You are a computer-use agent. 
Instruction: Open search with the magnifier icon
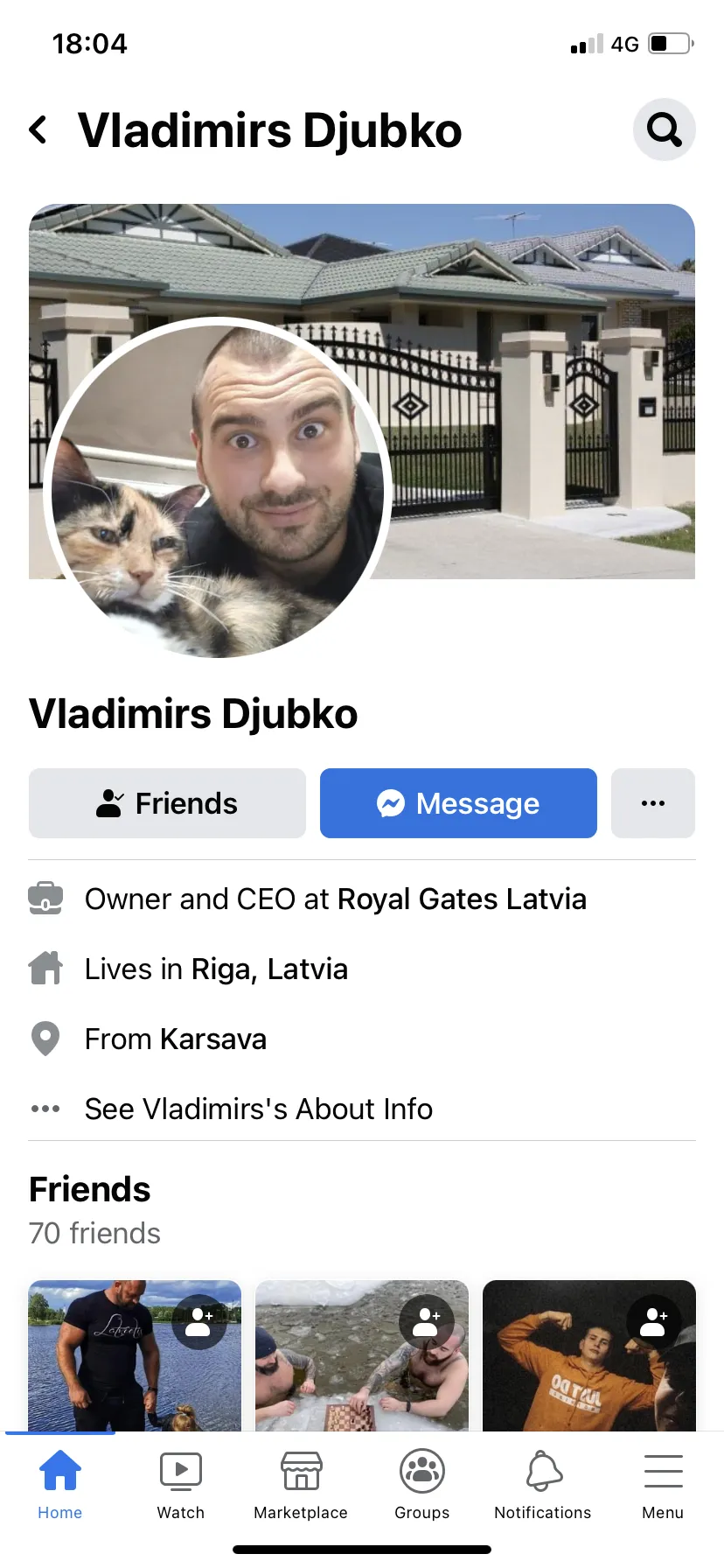pyautogui.click(x=665, y=129)
